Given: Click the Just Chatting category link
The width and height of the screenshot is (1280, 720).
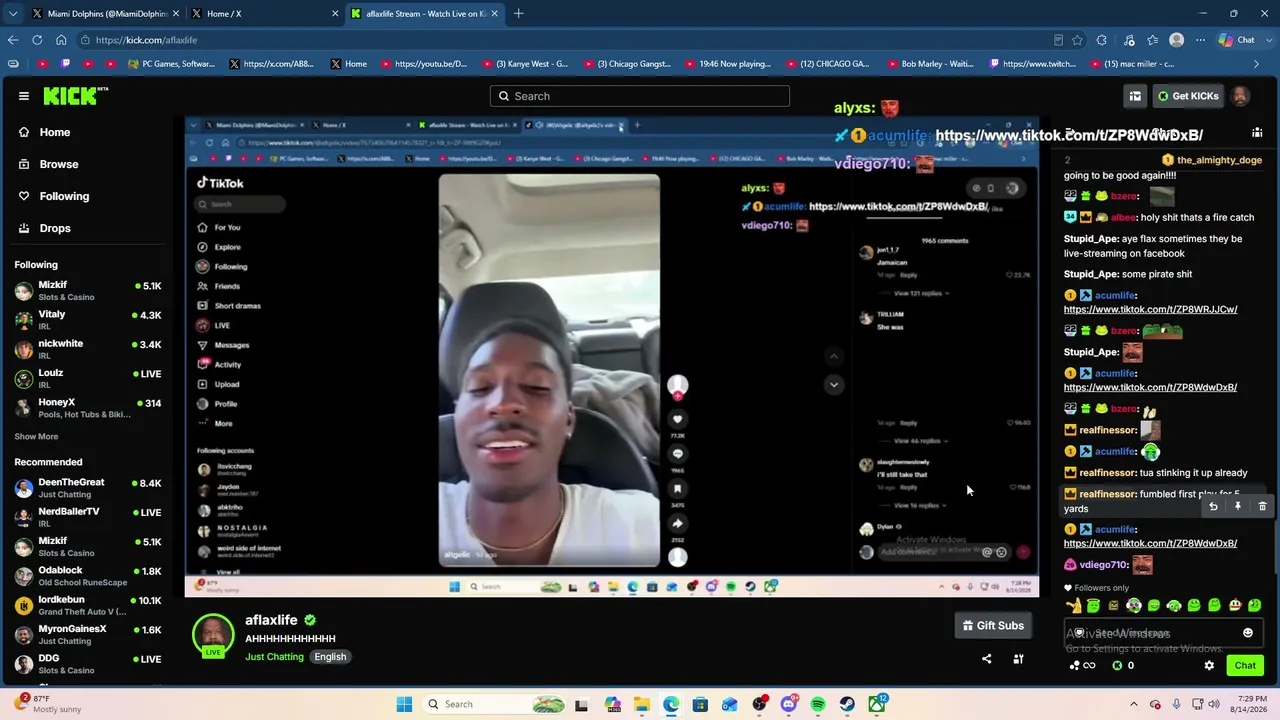Looking at the screenshot, I should tap(274, 657).
